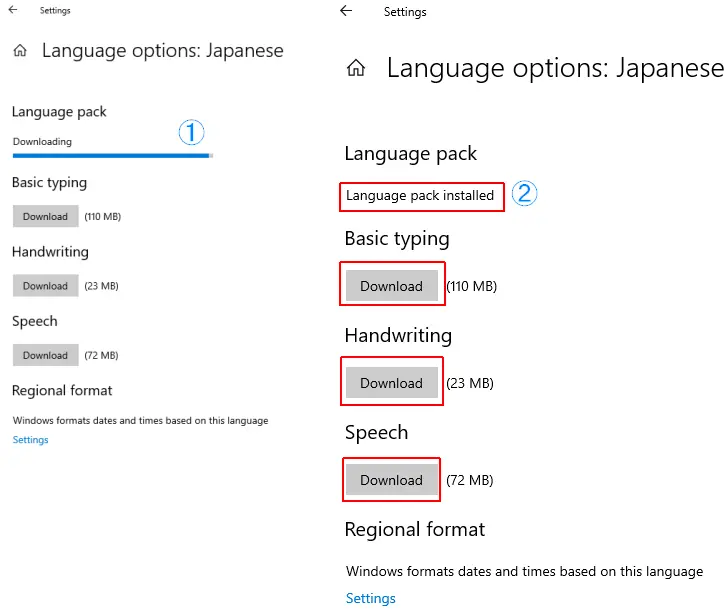Click the back arrow in left Settings panel
The height and width of the screenshot is (615, 728).
pyautogui.click(x=13, y=10)
